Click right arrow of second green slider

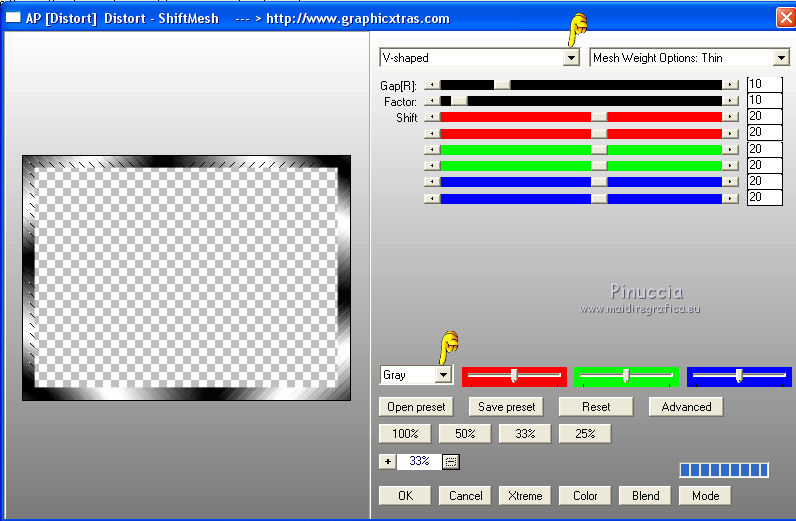[x=730, y=166]
